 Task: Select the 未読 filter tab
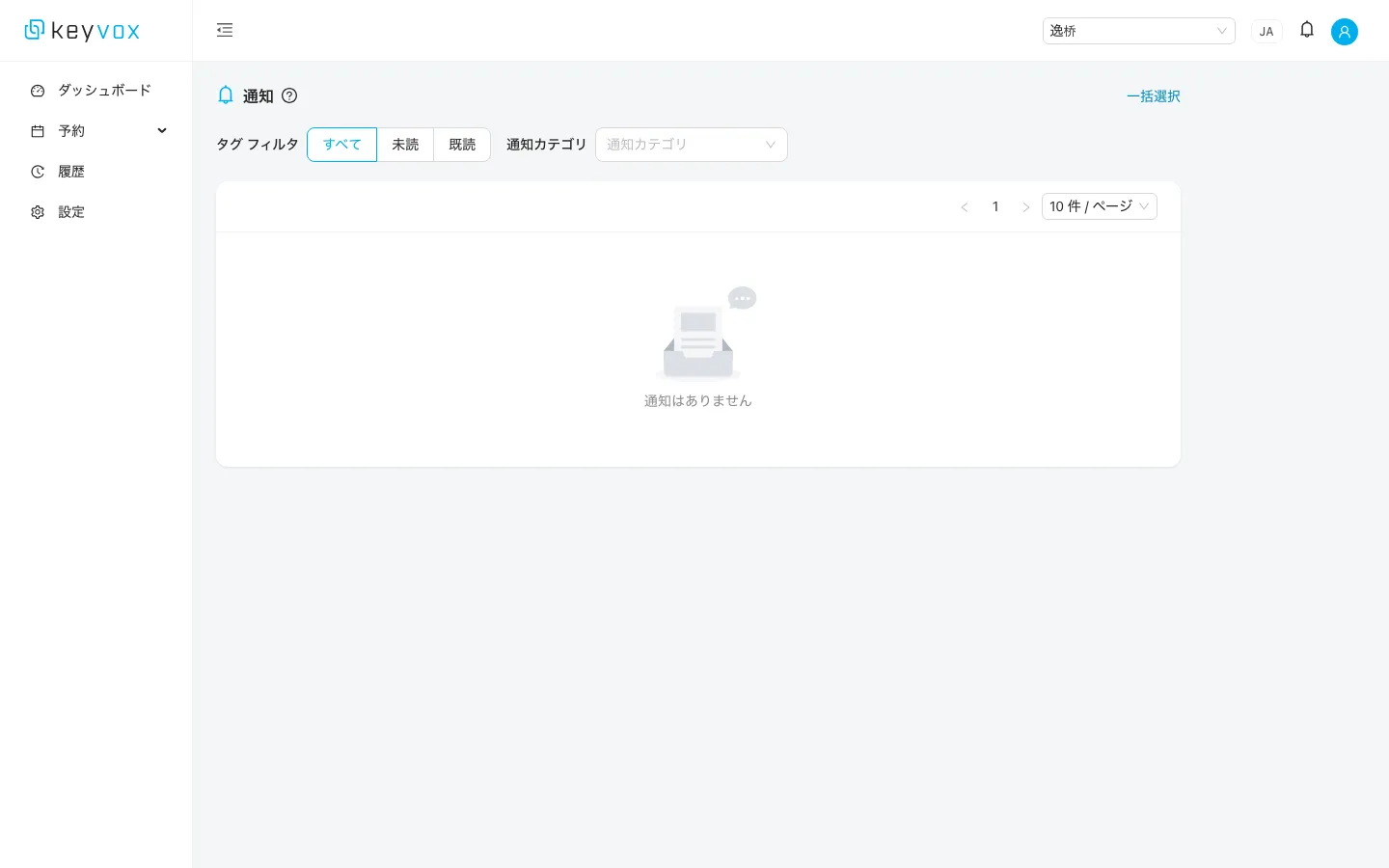point(405,144)
